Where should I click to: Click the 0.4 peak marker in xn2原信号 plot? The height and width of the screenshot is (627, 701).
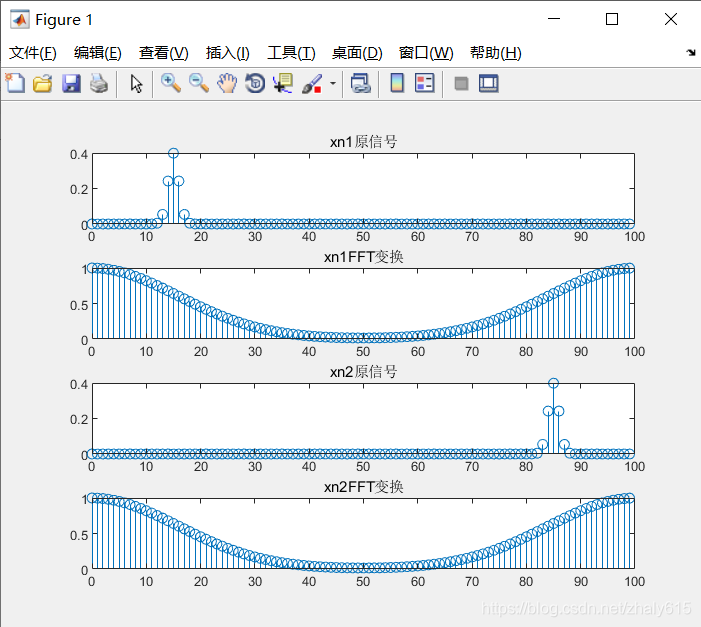(x=553, y=383)
